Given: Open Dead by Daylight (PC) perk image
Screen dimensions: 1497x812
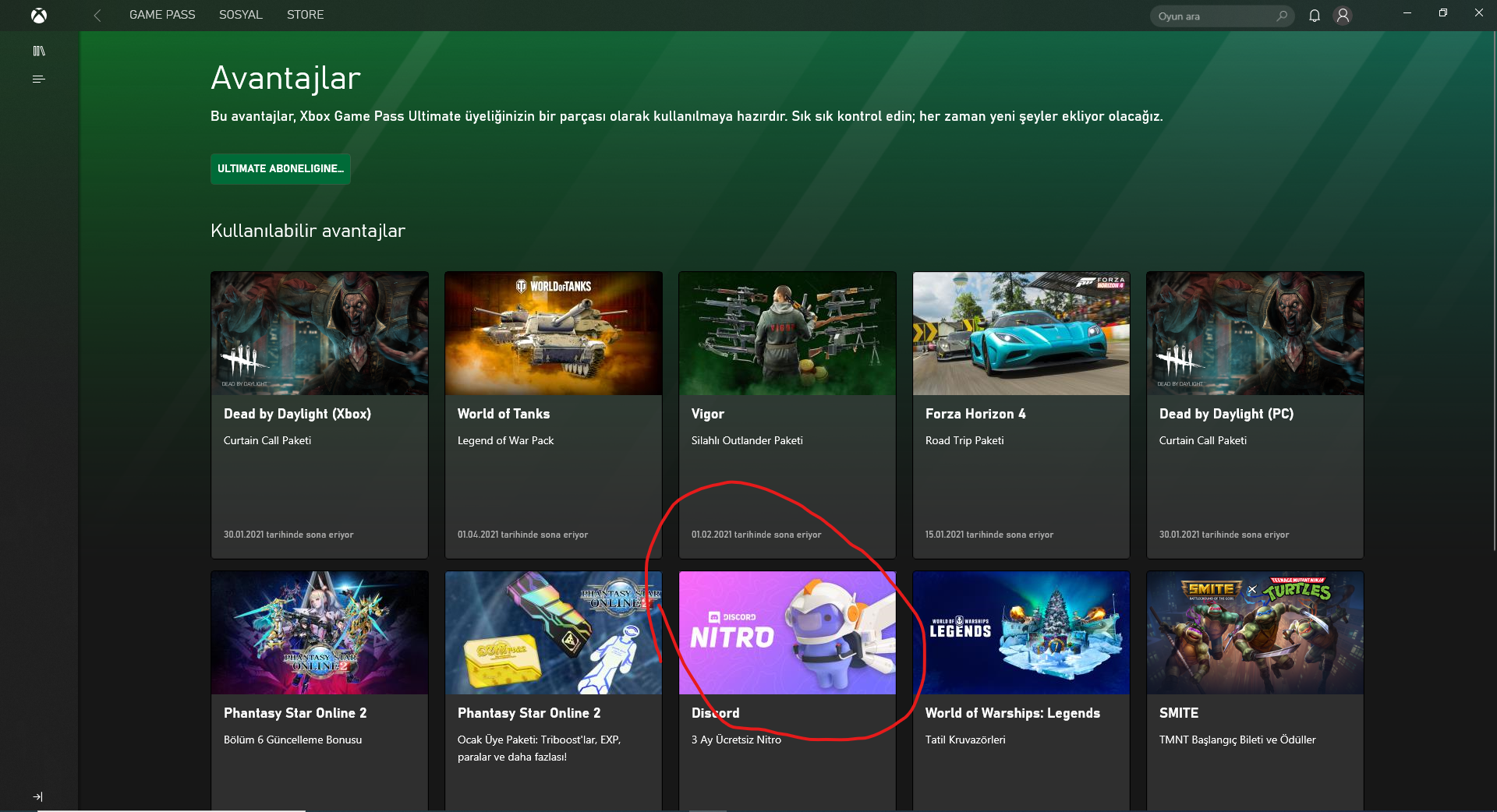Looking at the screenshot, I should pos(1255,334).
